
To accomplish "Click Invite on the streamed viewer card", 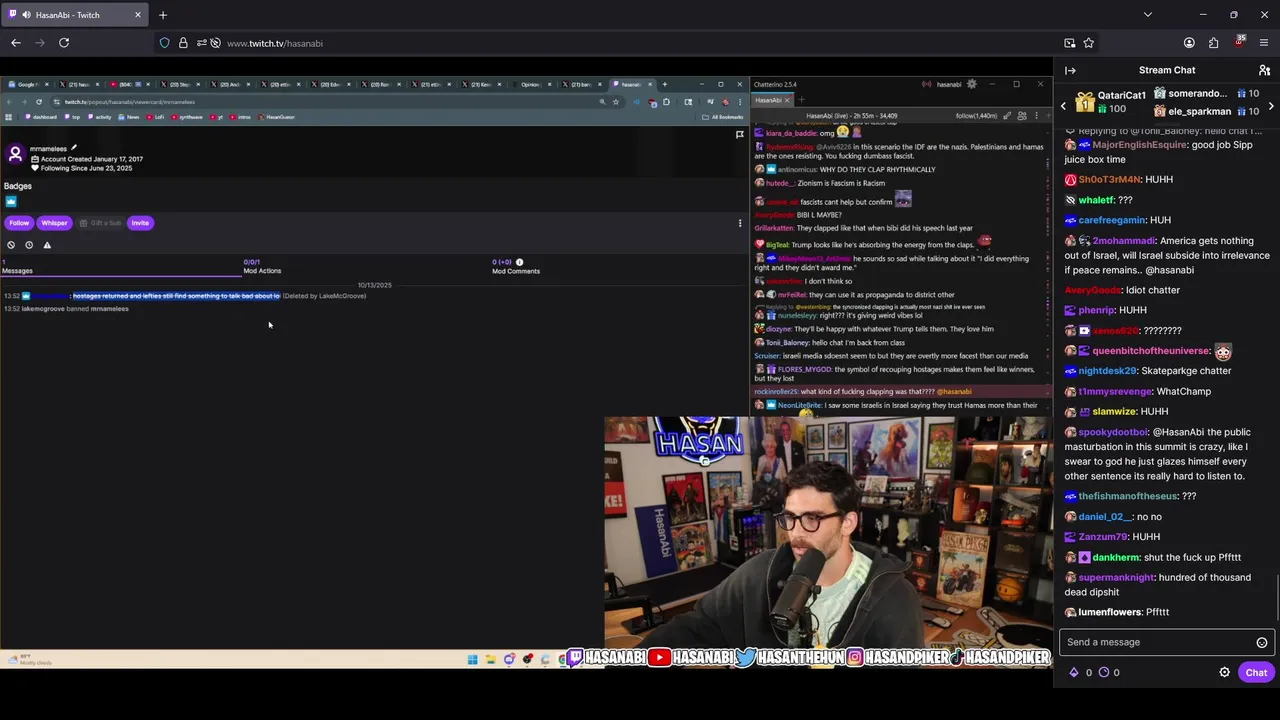I will click(140, 223).
